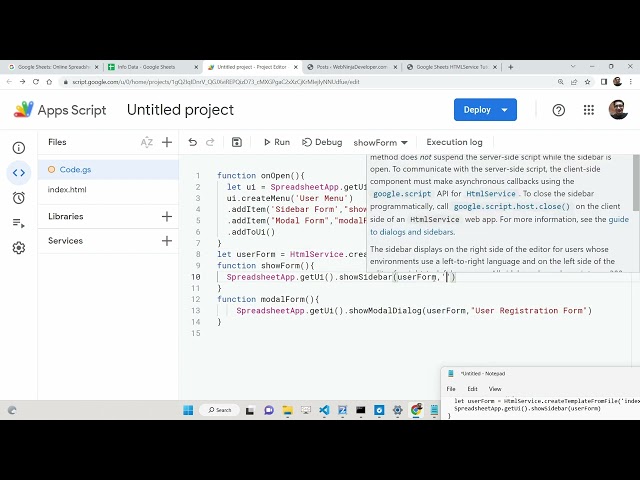Switch to Google Sheets Online Spreadsheet tab
Screen dimensions: 640x480
coord(53,67)
